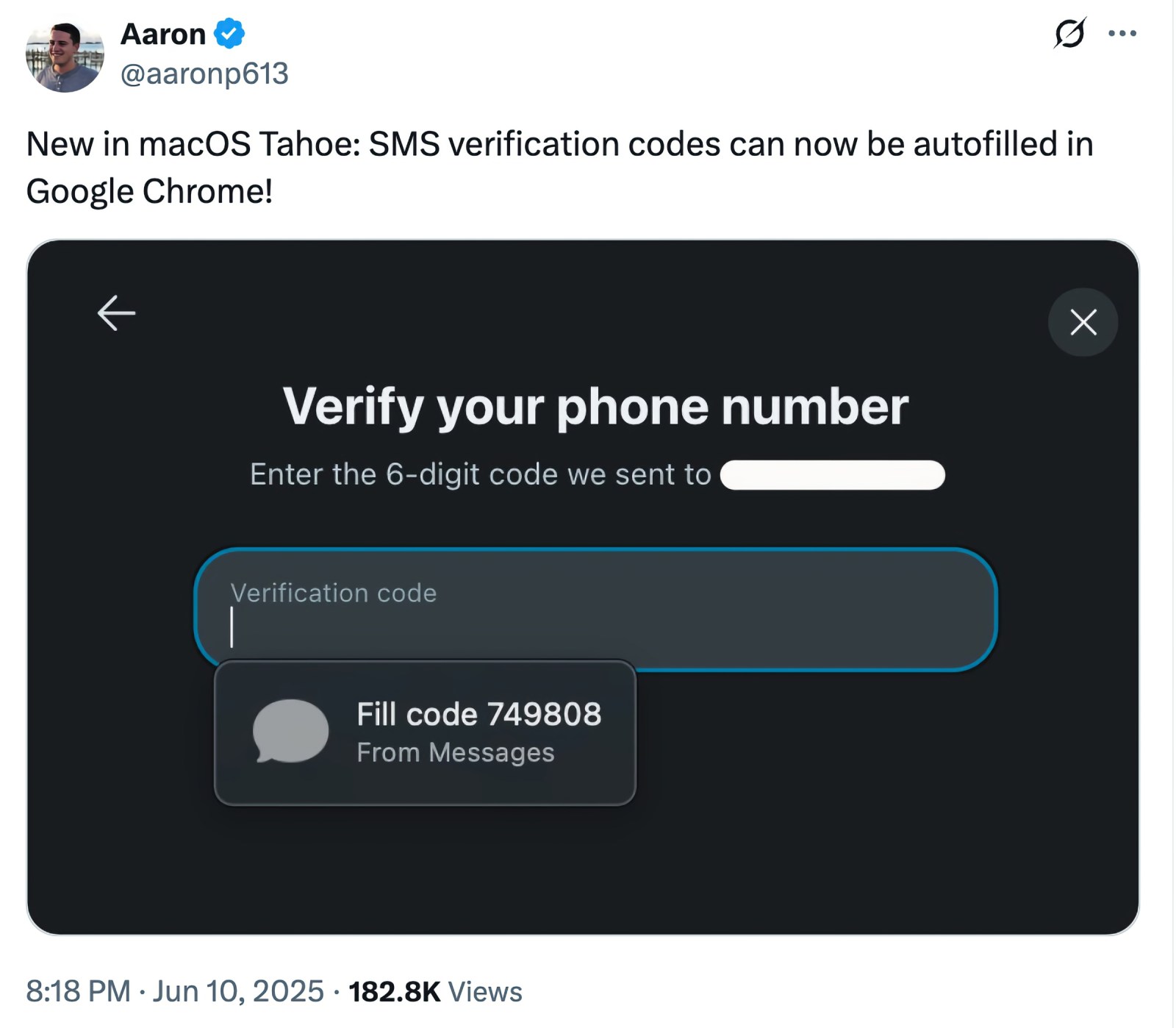Click the Grok explain icon
1176x1028 pixels.
click(1069, 33)
